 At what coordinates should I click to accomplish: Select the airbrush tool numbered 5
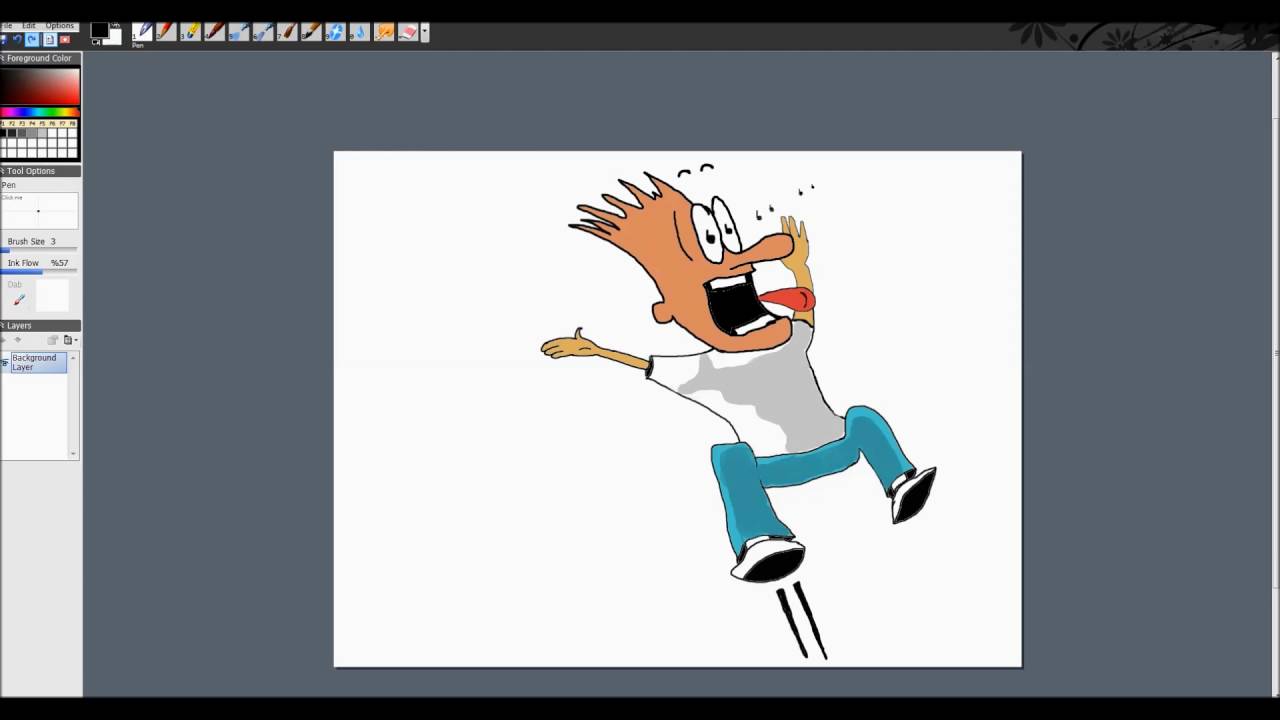tap(238, 32)
